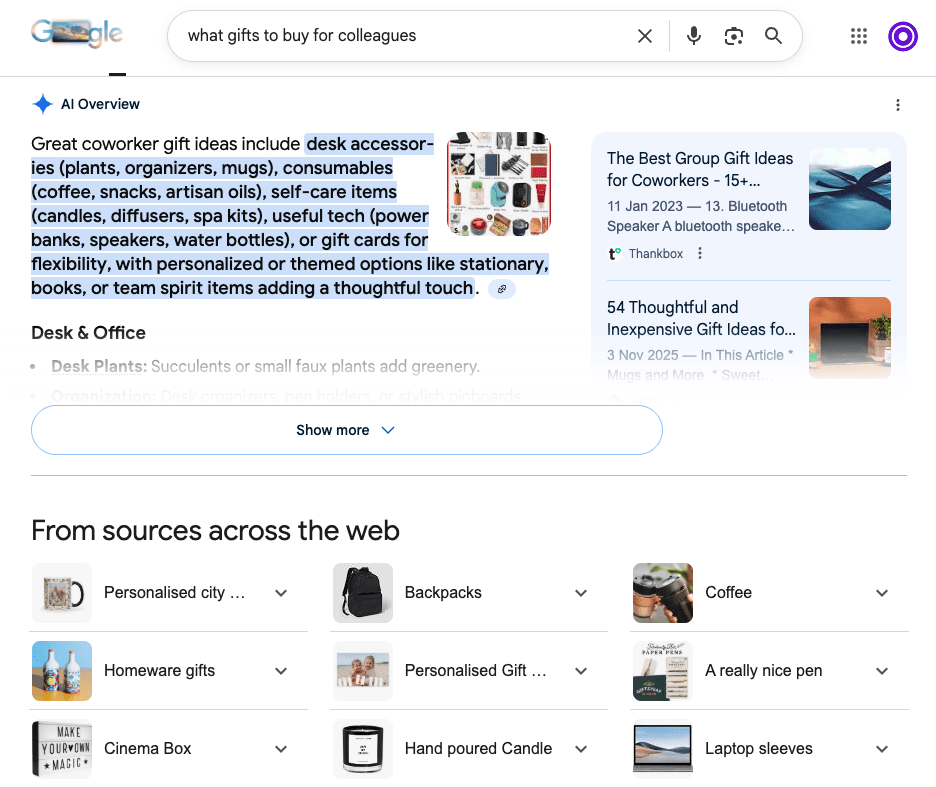Click the link icon after overview text
Screen dimensions: 936x787
[502, 289]
